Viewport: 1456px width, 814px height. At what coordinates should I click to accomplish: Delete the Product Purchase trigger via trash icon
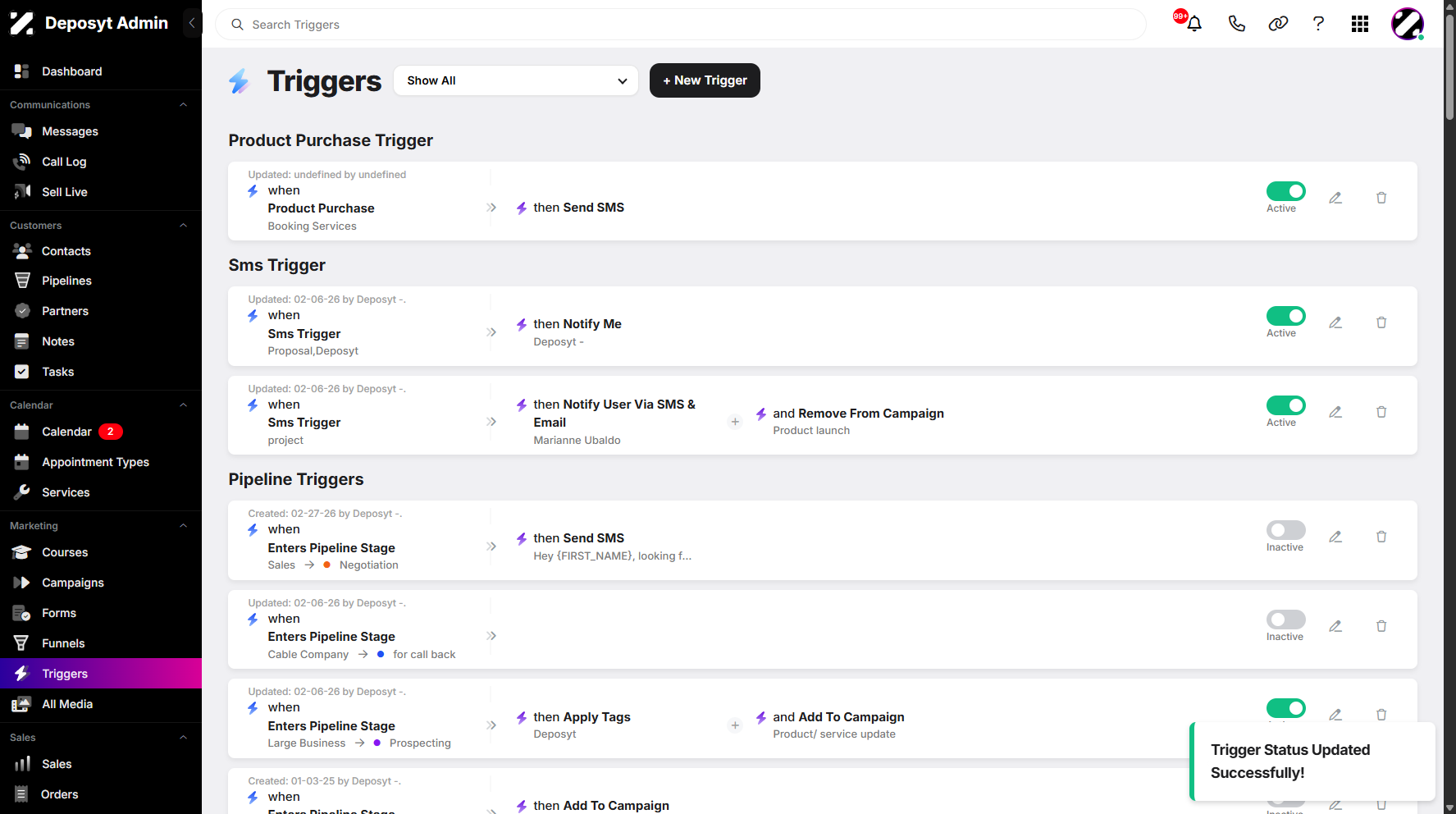[1381, 198]
